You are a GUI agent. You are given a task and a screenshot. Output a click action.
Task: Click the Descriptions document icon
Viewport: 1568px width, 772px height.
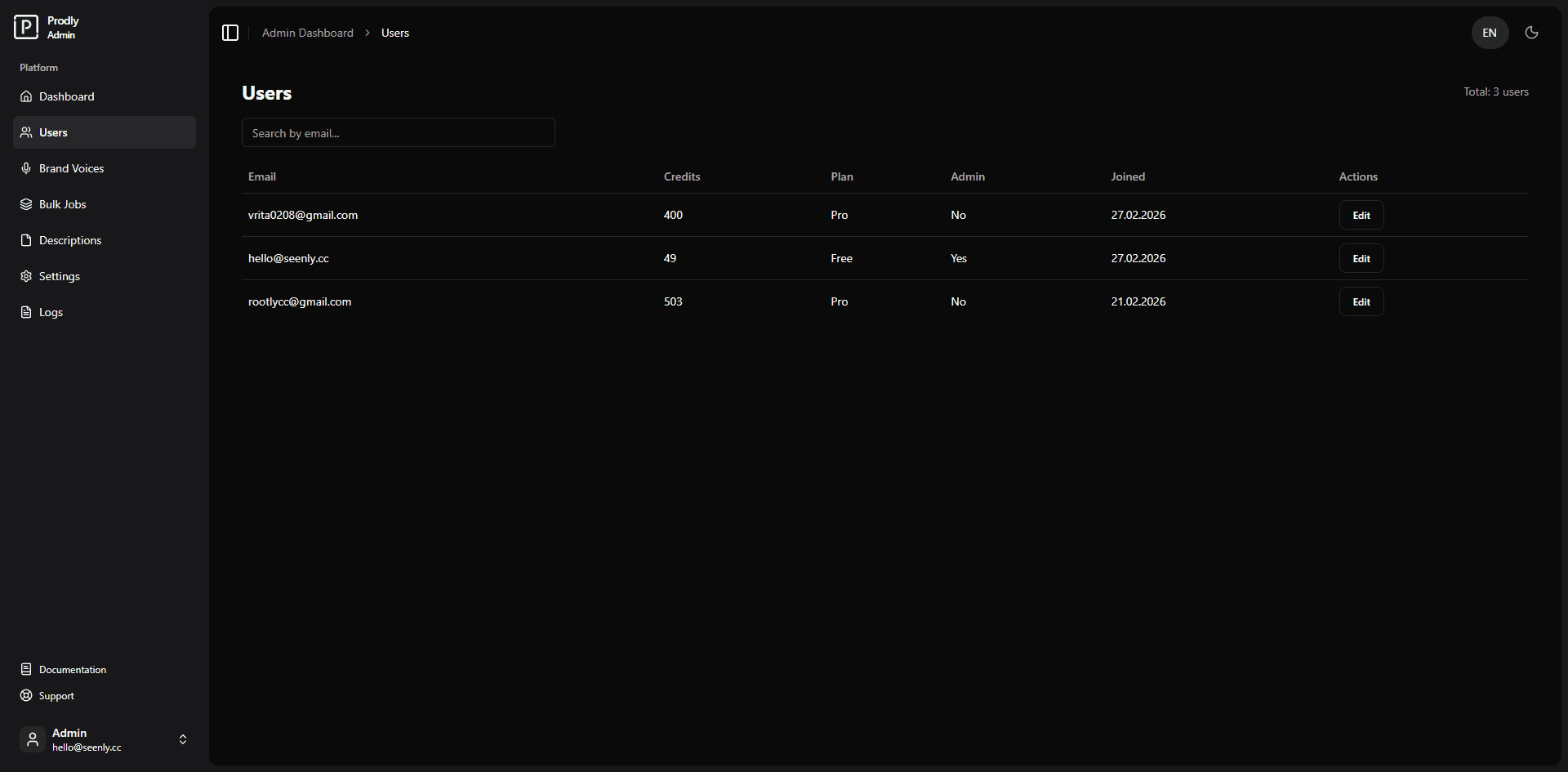(x=25, y=239)
